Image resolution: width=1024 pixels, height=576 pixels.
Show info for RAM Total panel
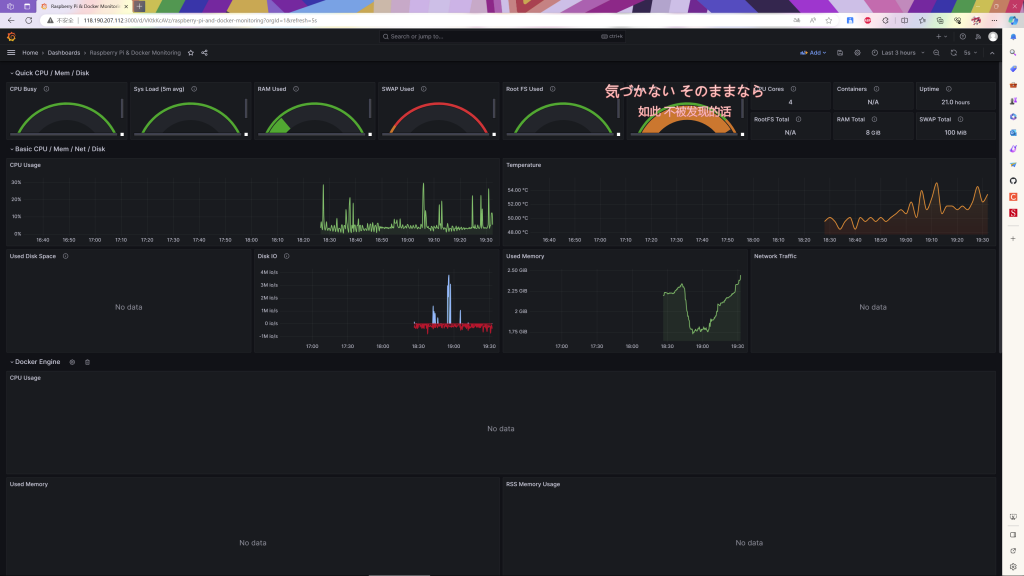pos(874,120)
